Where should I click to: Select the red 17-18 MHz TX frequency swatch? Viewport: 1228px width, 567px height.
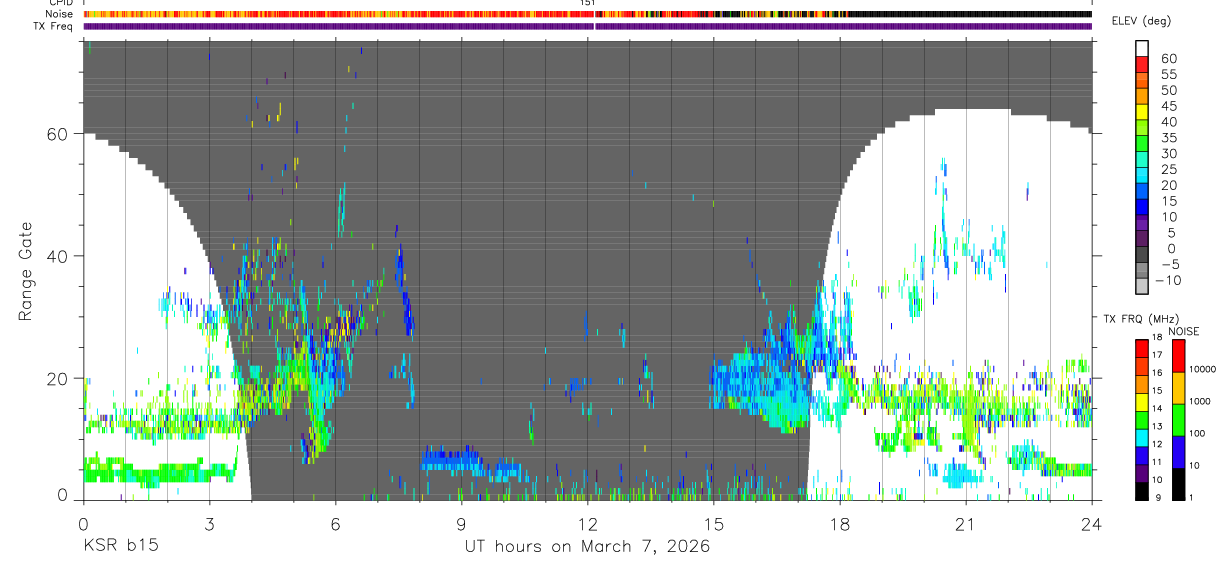[1141, 348]
